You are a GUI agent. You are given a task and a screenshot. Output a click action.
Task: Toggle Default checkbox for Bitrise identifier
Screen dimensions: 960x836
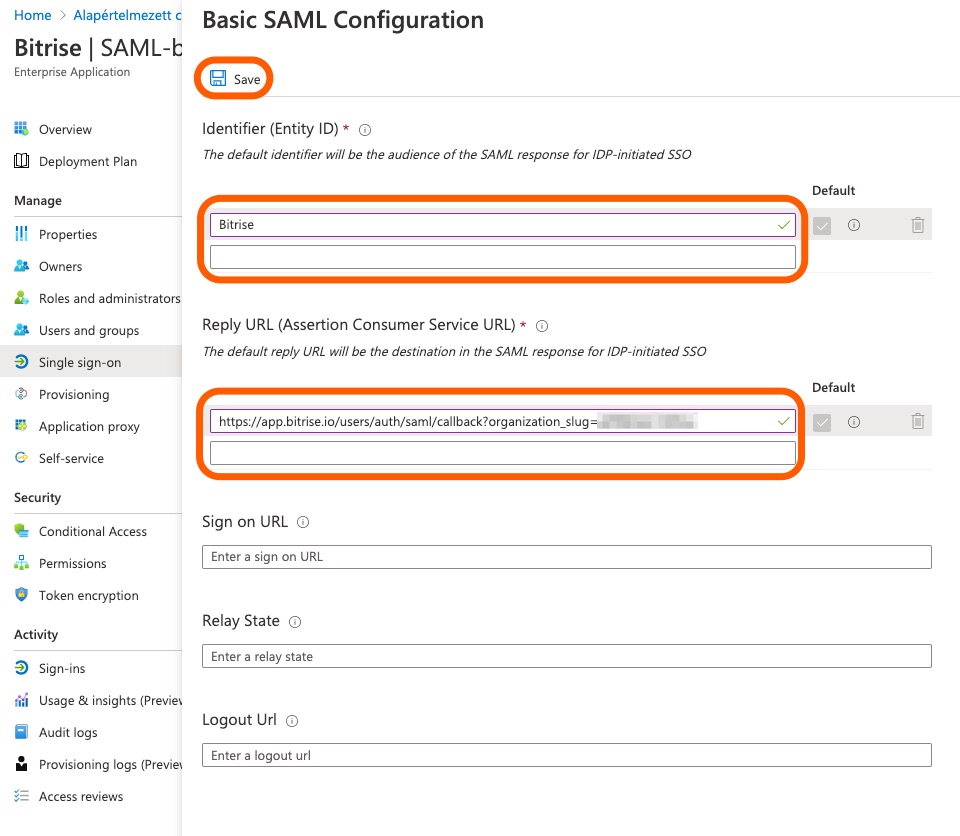[x=822, y=226]
